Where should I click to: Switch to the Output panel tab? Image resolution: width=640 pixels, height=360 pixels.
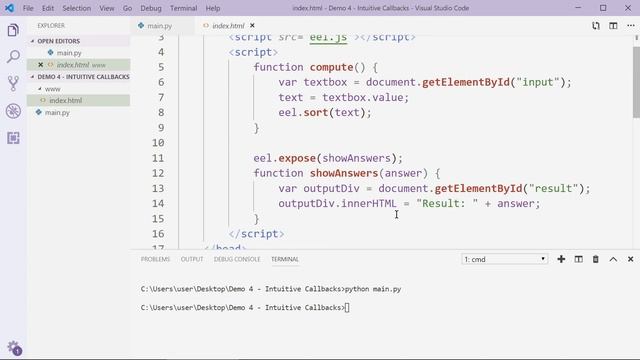coord(192,259)
